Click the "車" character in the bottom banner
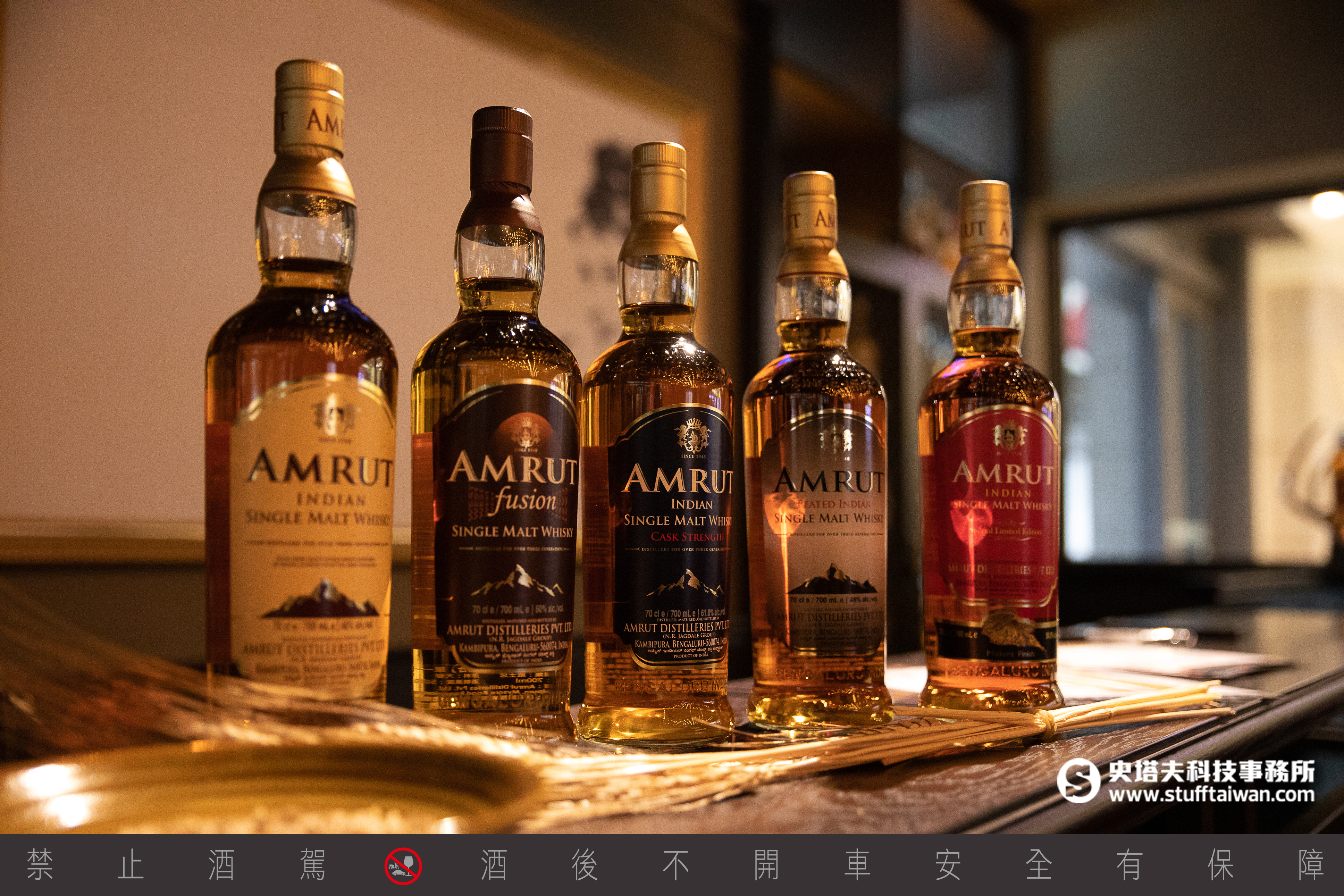Viewport: 1344px width, 896px height. (857, 865)
